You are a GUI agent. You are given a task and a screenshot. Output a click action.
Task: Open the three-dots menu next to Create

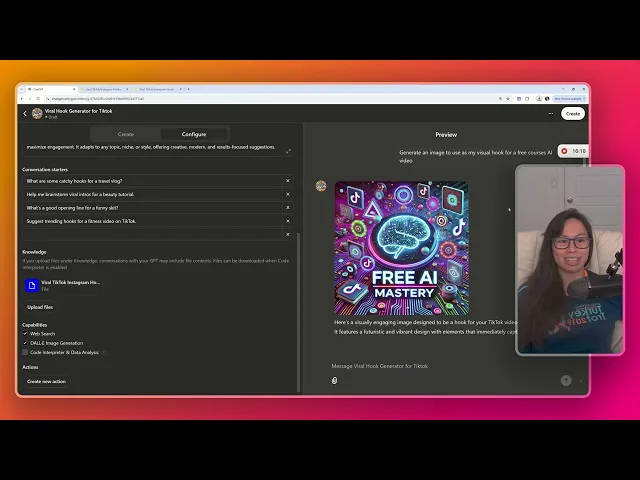click(551, 113)
